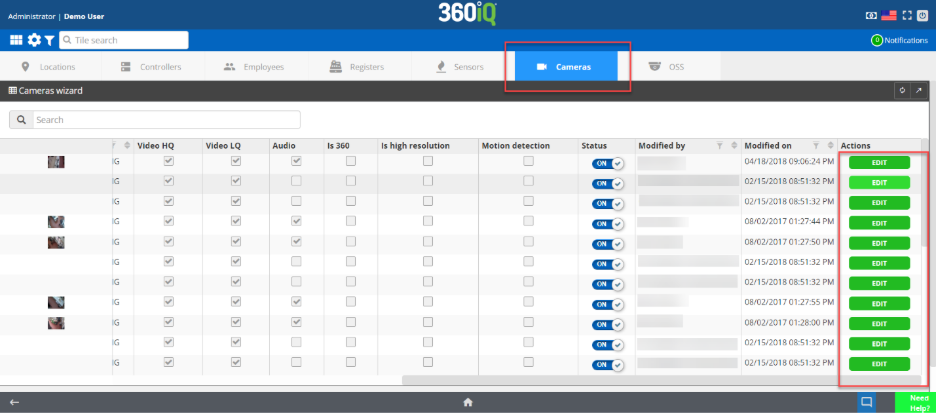Click the Need Help? button
The height and width of the screenshot is (414, 936).
[913, 402]
